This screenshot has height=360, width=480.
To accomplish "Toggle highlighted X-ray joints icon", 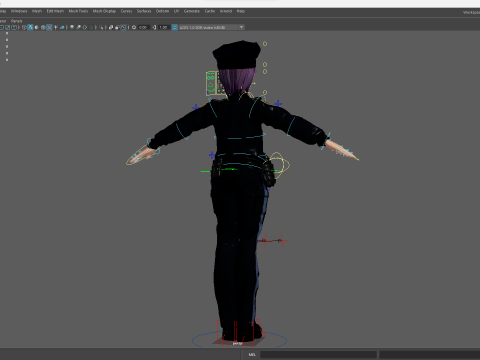I will (x=124, y=27).
